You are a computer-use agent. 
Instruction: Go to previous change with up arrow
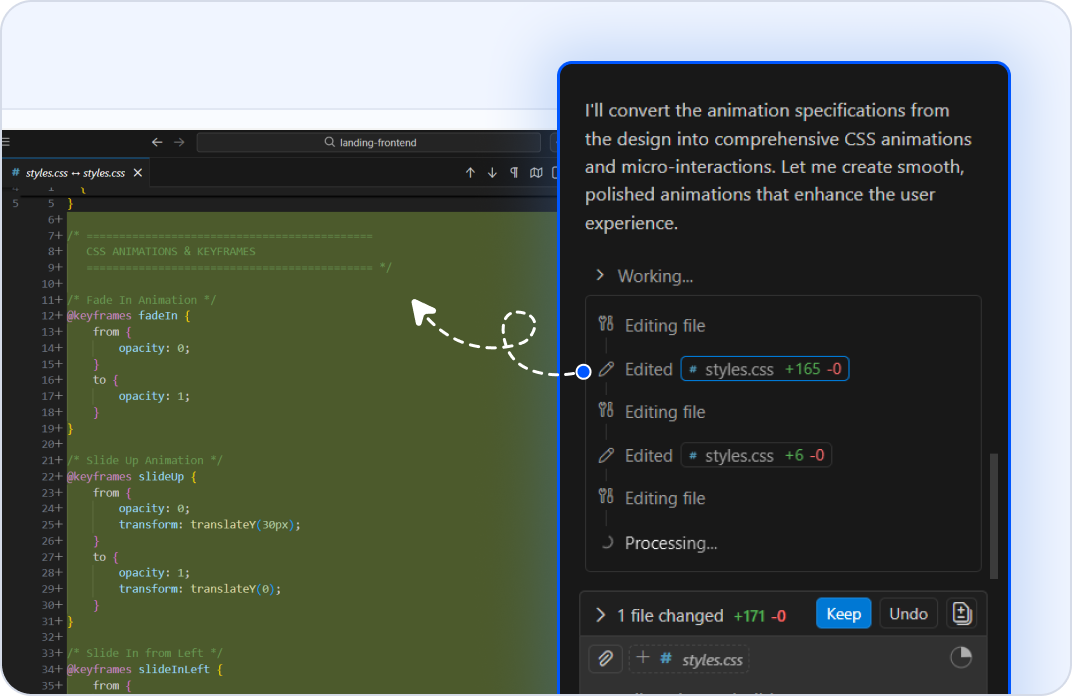[470, 172]
